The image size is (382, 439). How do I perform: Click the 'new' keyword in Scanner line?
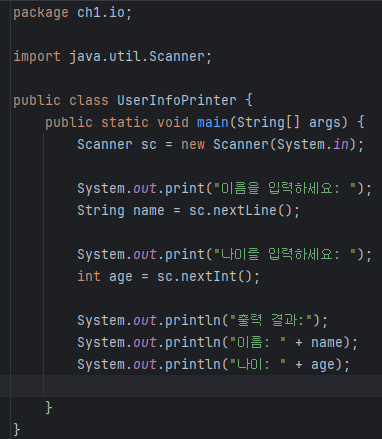pyautogui.click(x=193, y=145)
